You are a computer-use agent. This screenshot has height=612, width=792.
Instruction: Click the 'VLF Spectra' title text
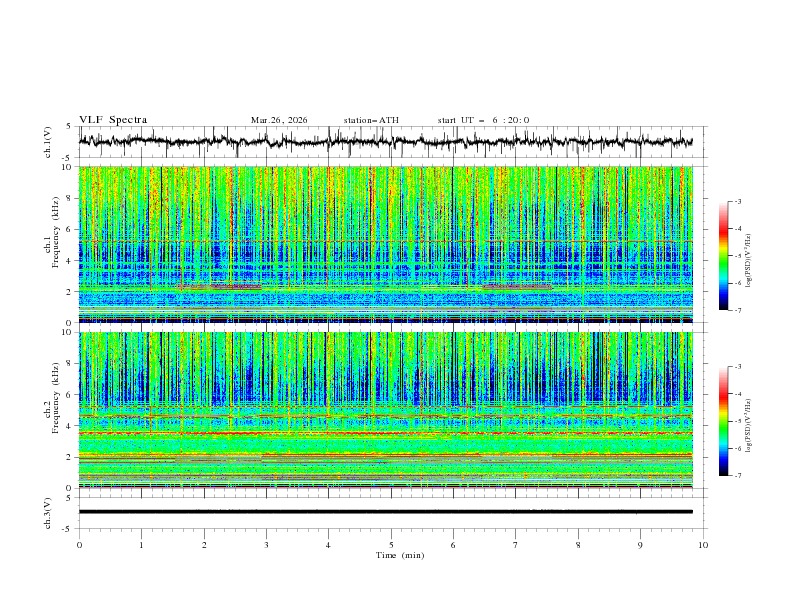113,120
